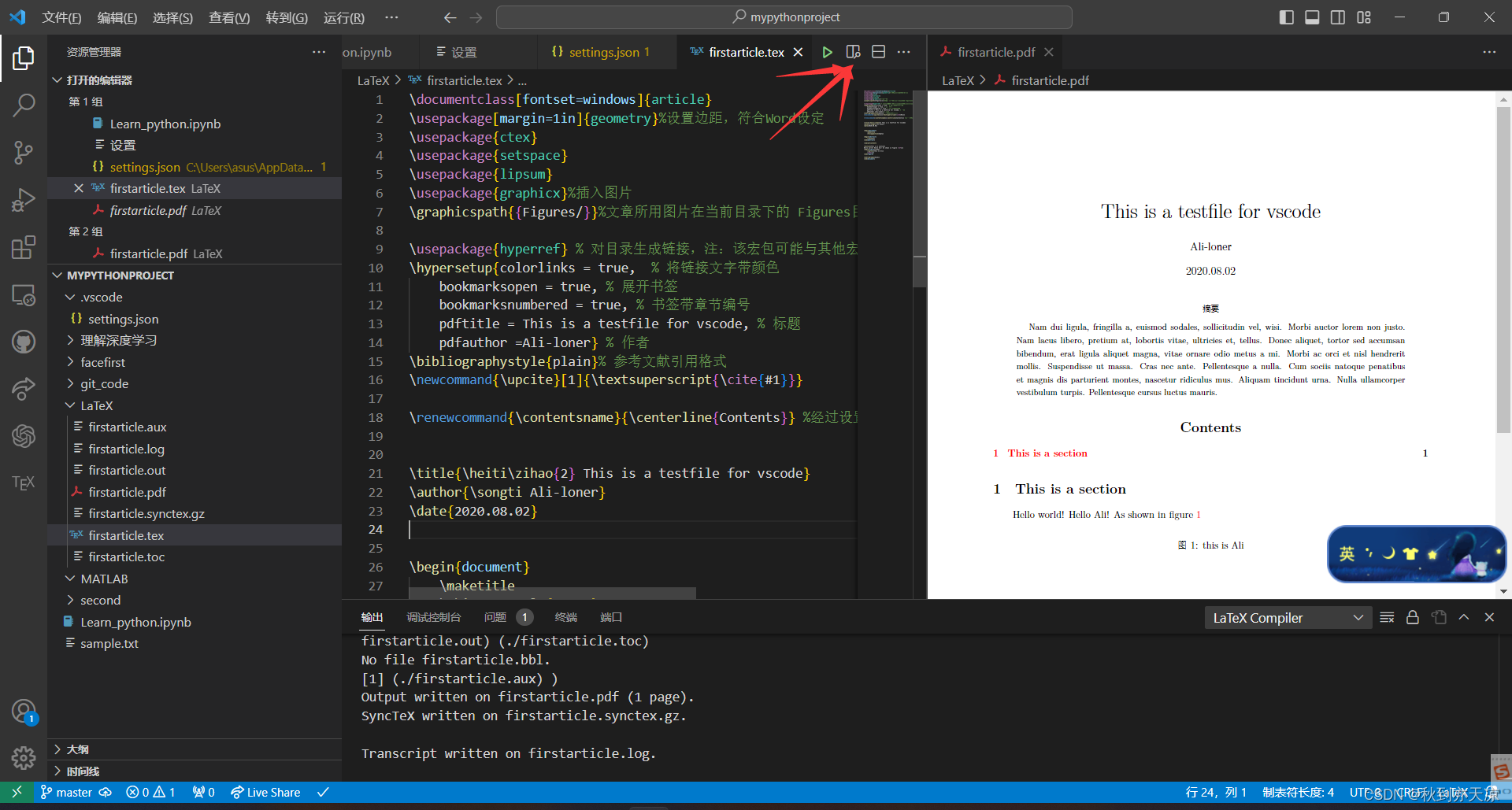Open the 查看(V) menu
Image resolution: width=1512 pixels, height=810 pixels.
229,17
